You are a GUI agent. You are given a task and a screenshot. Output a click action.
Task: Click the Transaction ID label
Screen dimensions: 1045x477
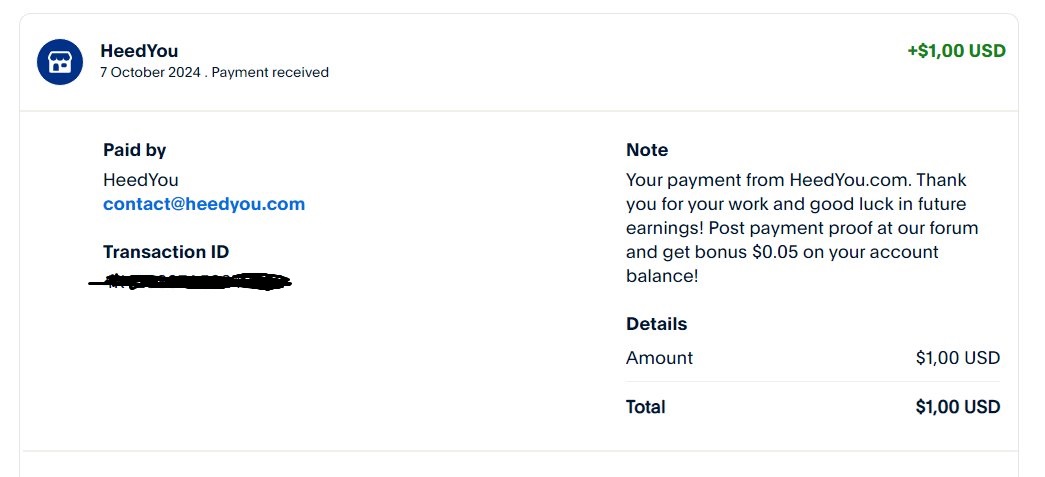166,252
